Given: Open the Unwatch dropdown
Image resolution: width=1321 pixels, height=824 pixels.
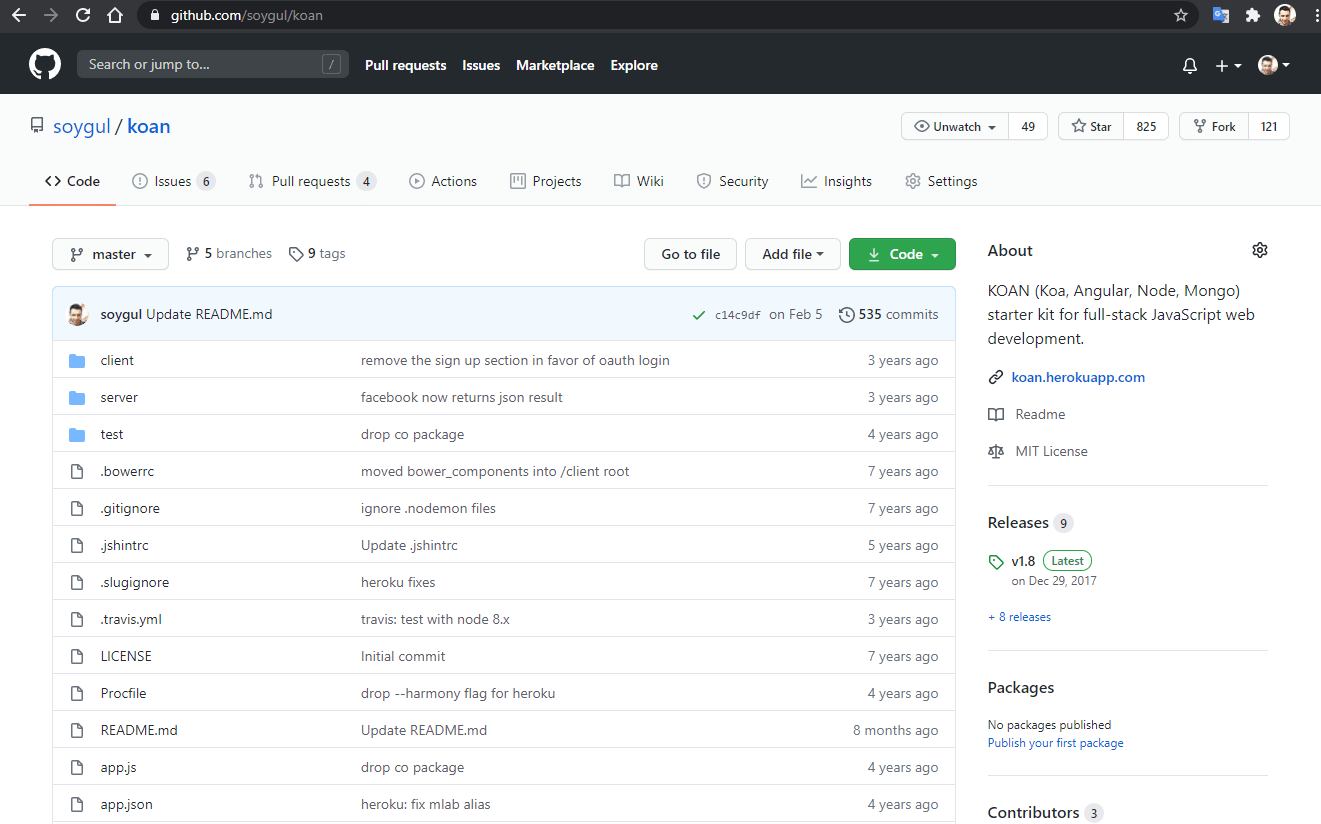Looking at the screenshot, I should (x=954, y=126).
